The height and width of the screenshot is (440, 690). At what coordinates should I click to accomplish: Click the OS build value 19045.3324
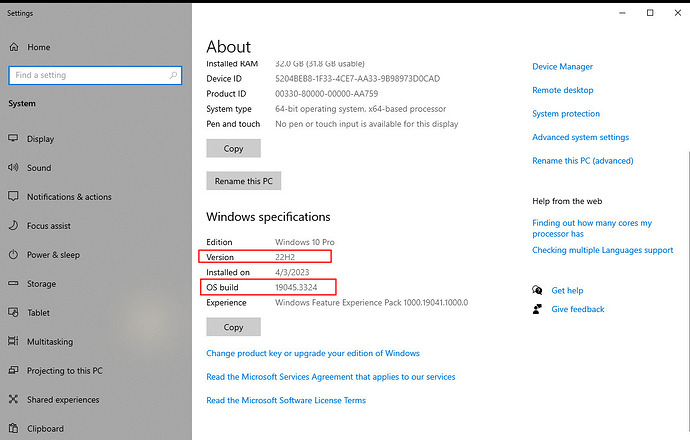tap(296, 287)
